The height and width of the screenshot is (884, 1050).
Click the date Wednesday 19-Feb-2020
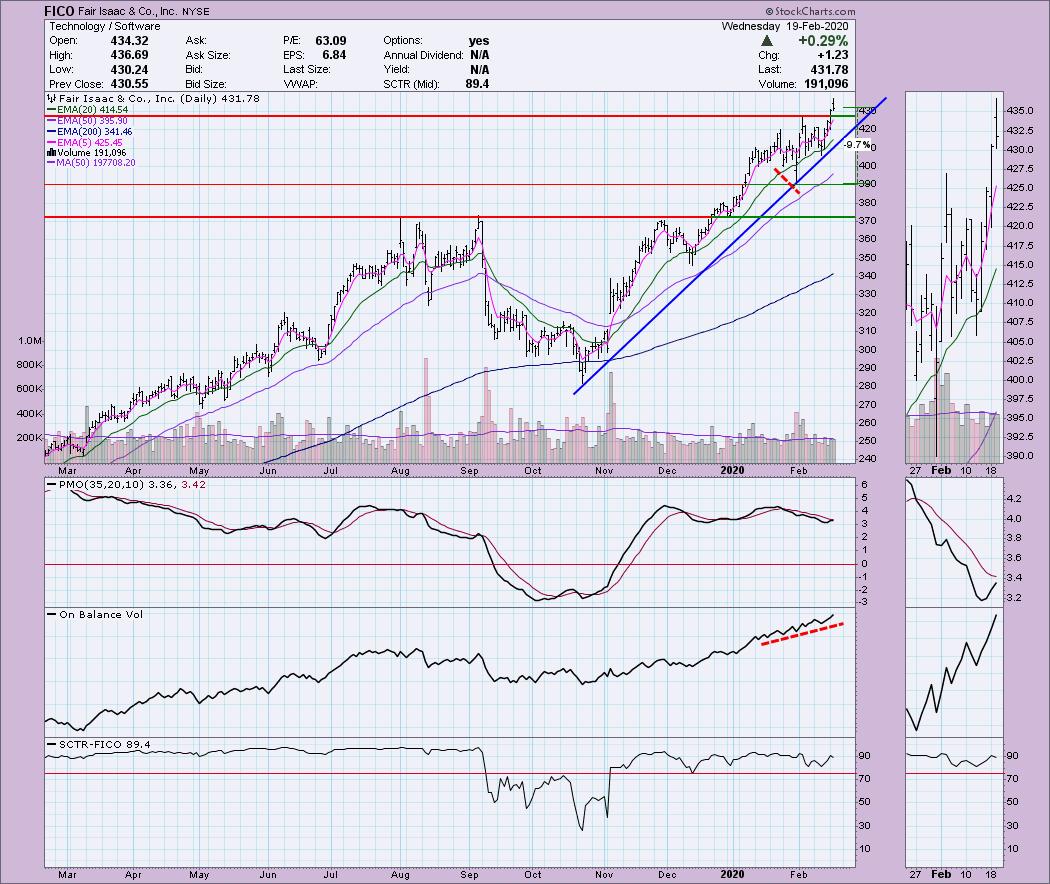point(785,26)
